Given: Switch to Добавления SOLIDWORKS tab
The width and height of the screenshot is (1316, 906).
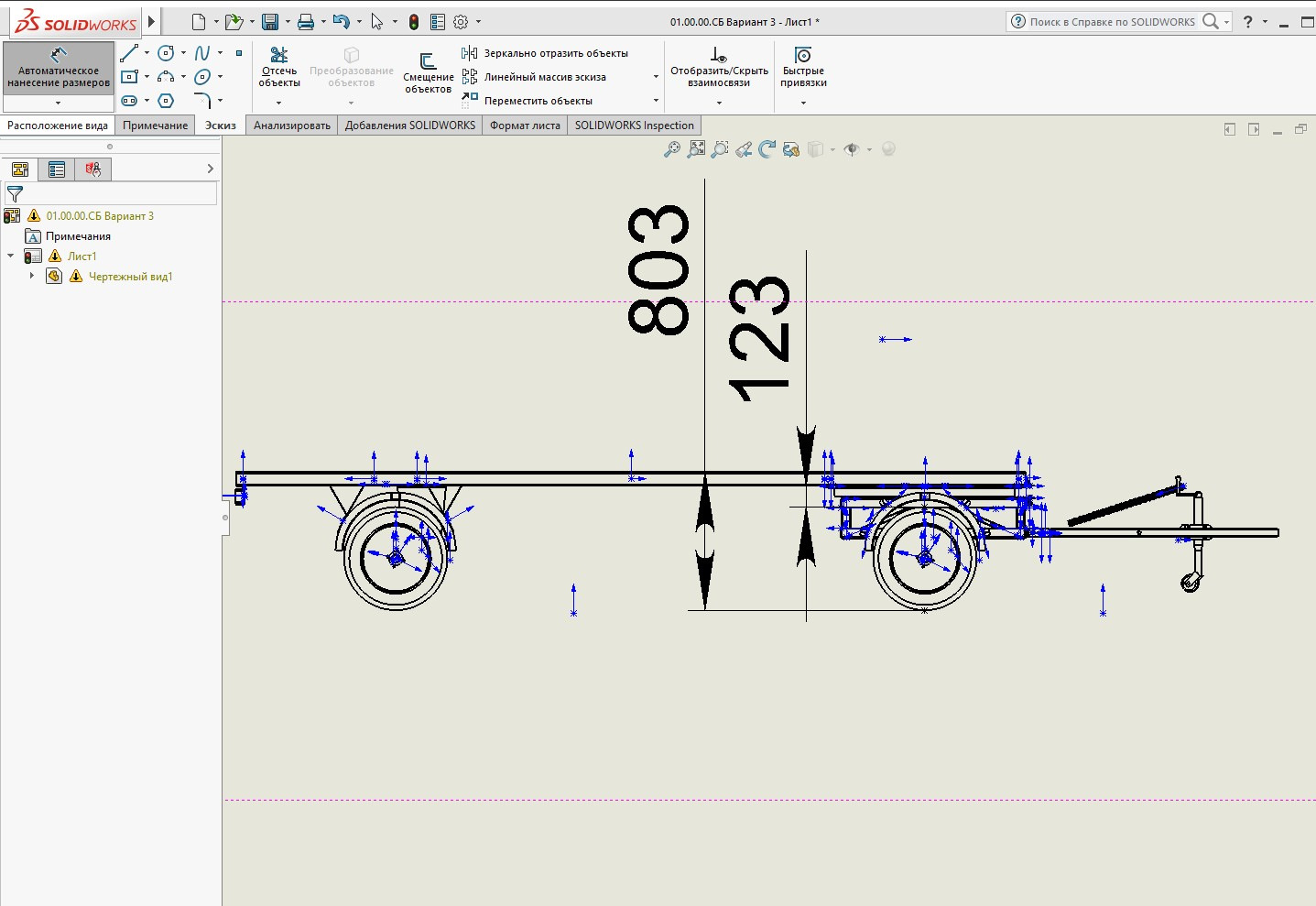Looking at the screenshot, I should 410,126.
